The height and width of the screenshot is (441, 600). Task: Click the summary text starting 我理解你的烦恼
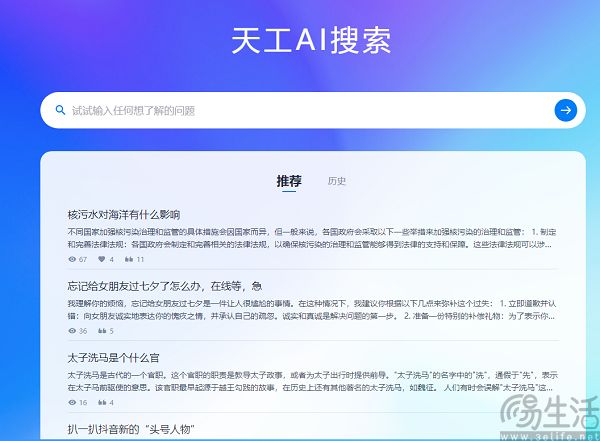click(x=312, y=310)
